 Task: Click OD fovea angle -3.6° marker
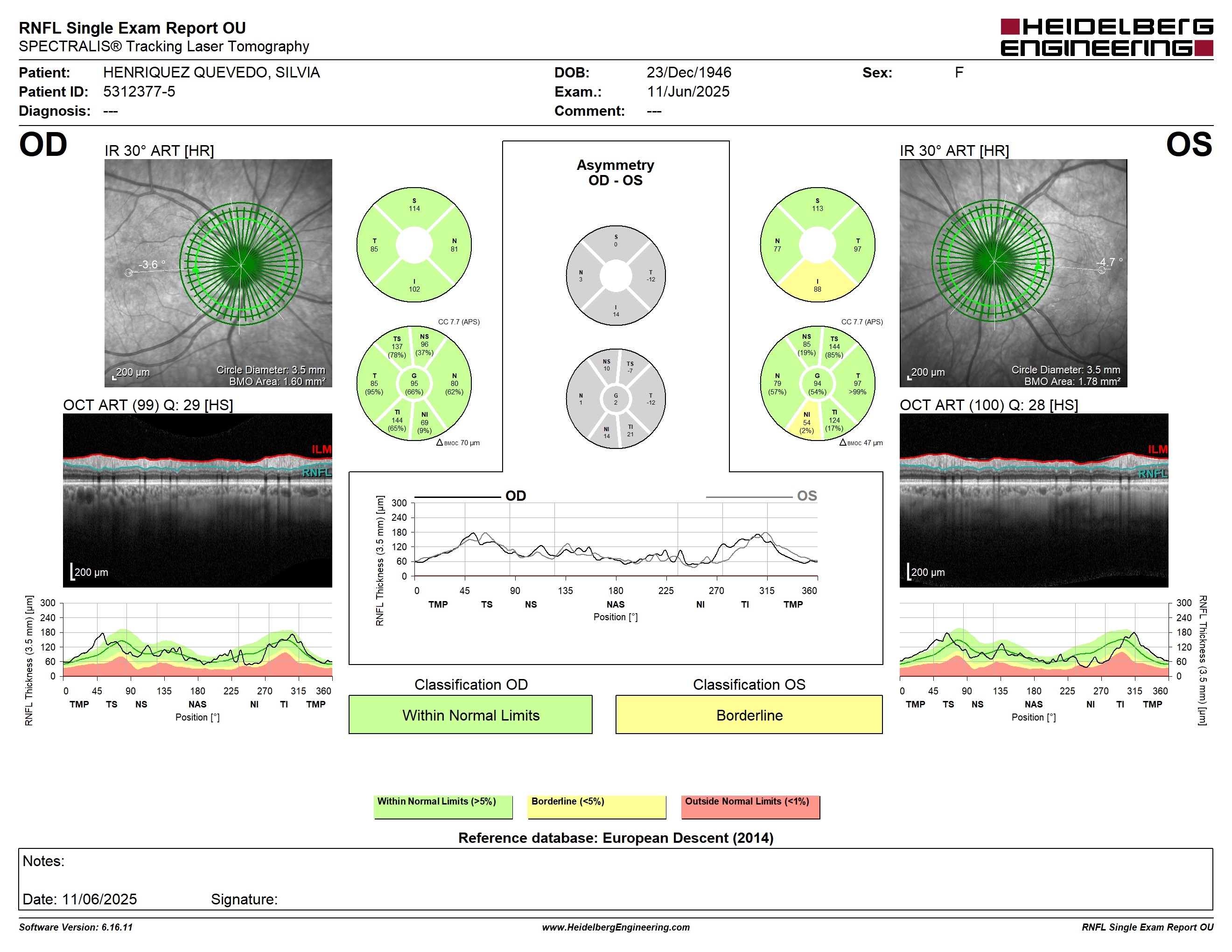[152, 265]
